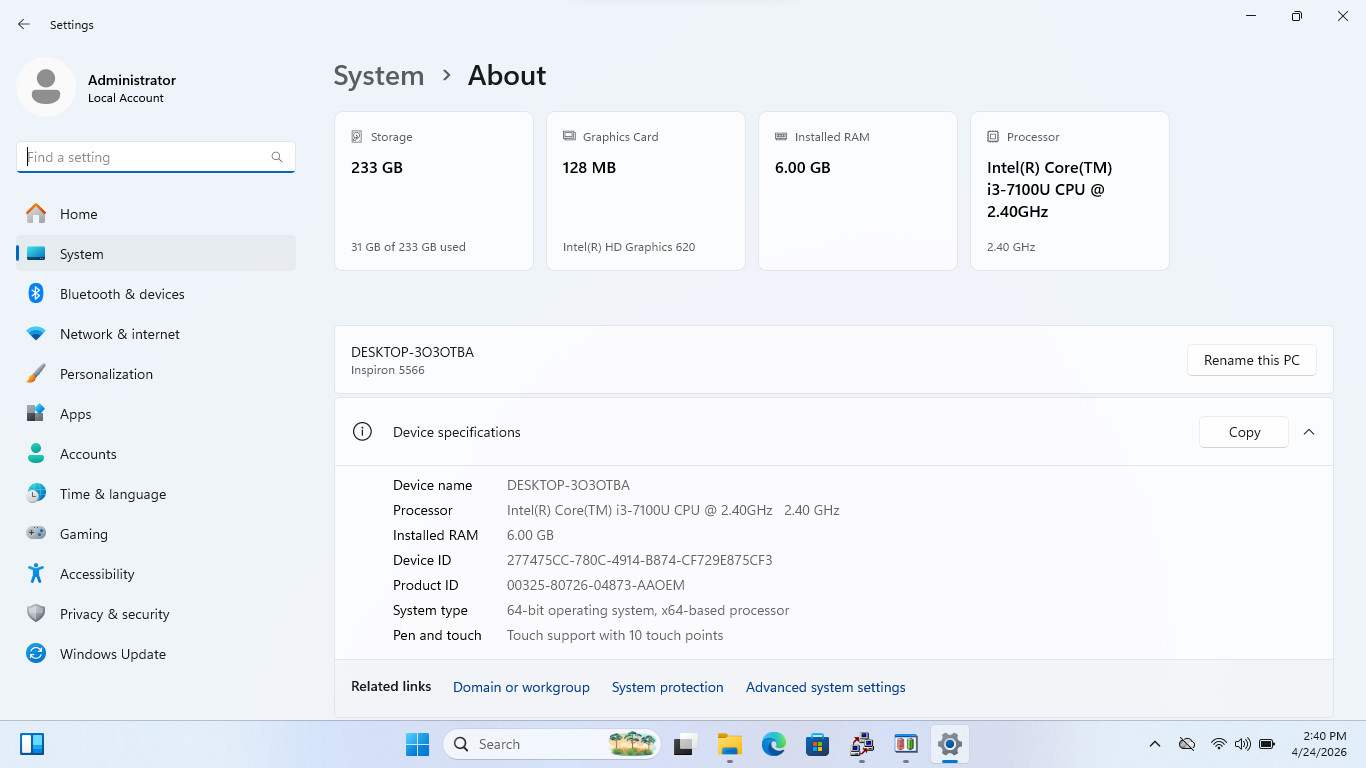
Task: Select the Device ID value text
Action: pyautogui.click(x=640, y=560)
